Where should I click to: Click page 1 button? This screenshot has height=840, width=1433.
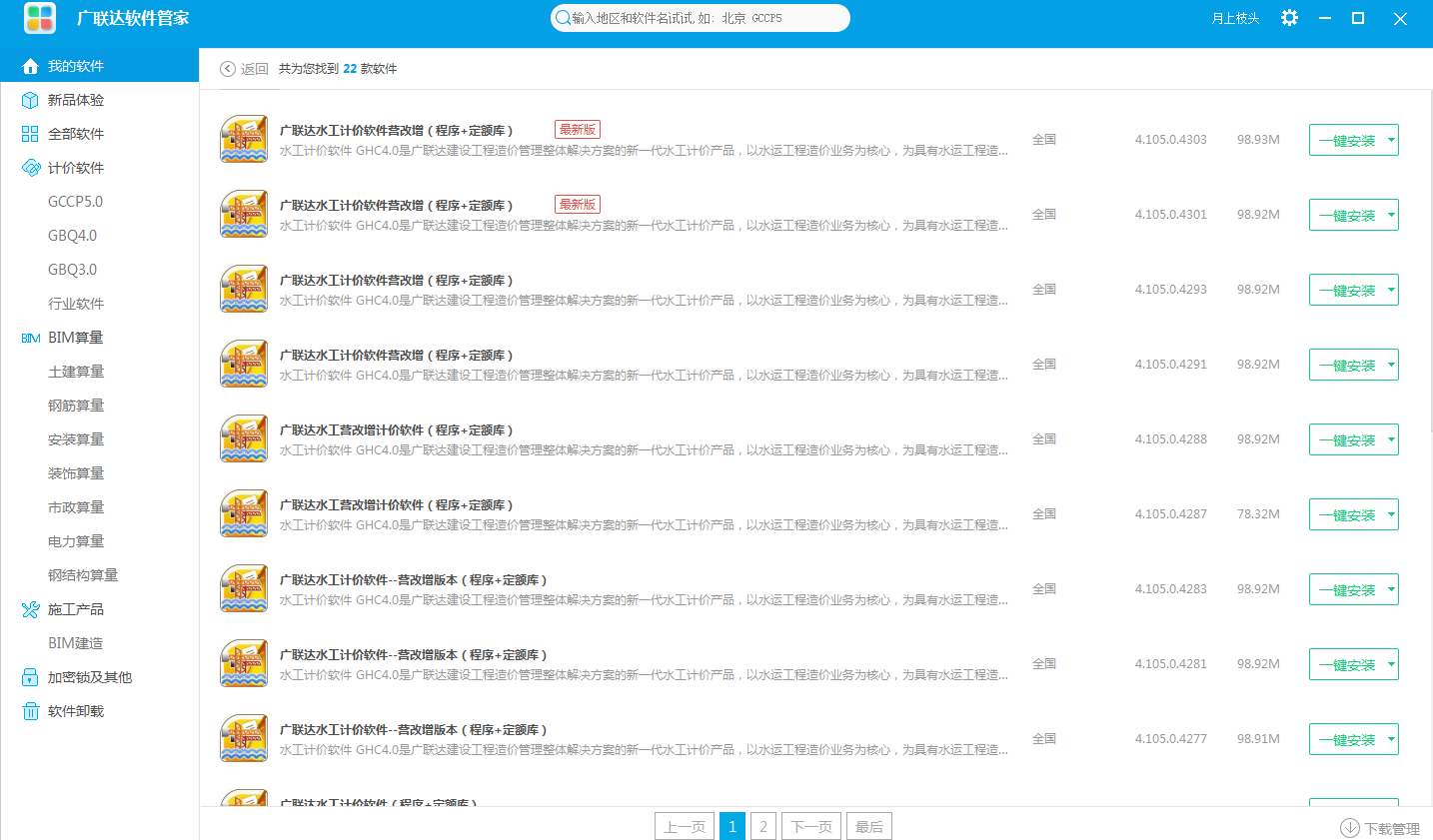(x=732, y=826)
